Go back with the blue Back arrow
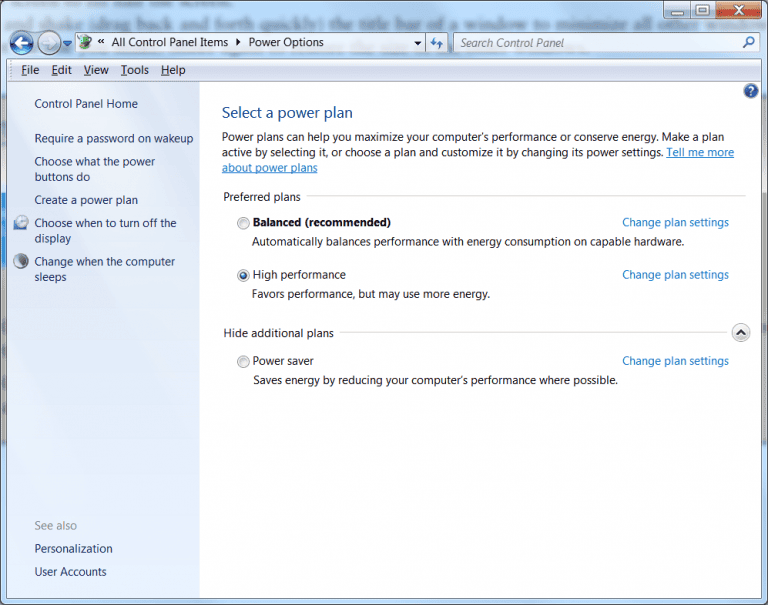Screen dimensions: 768x605 [x=22, y=44]
